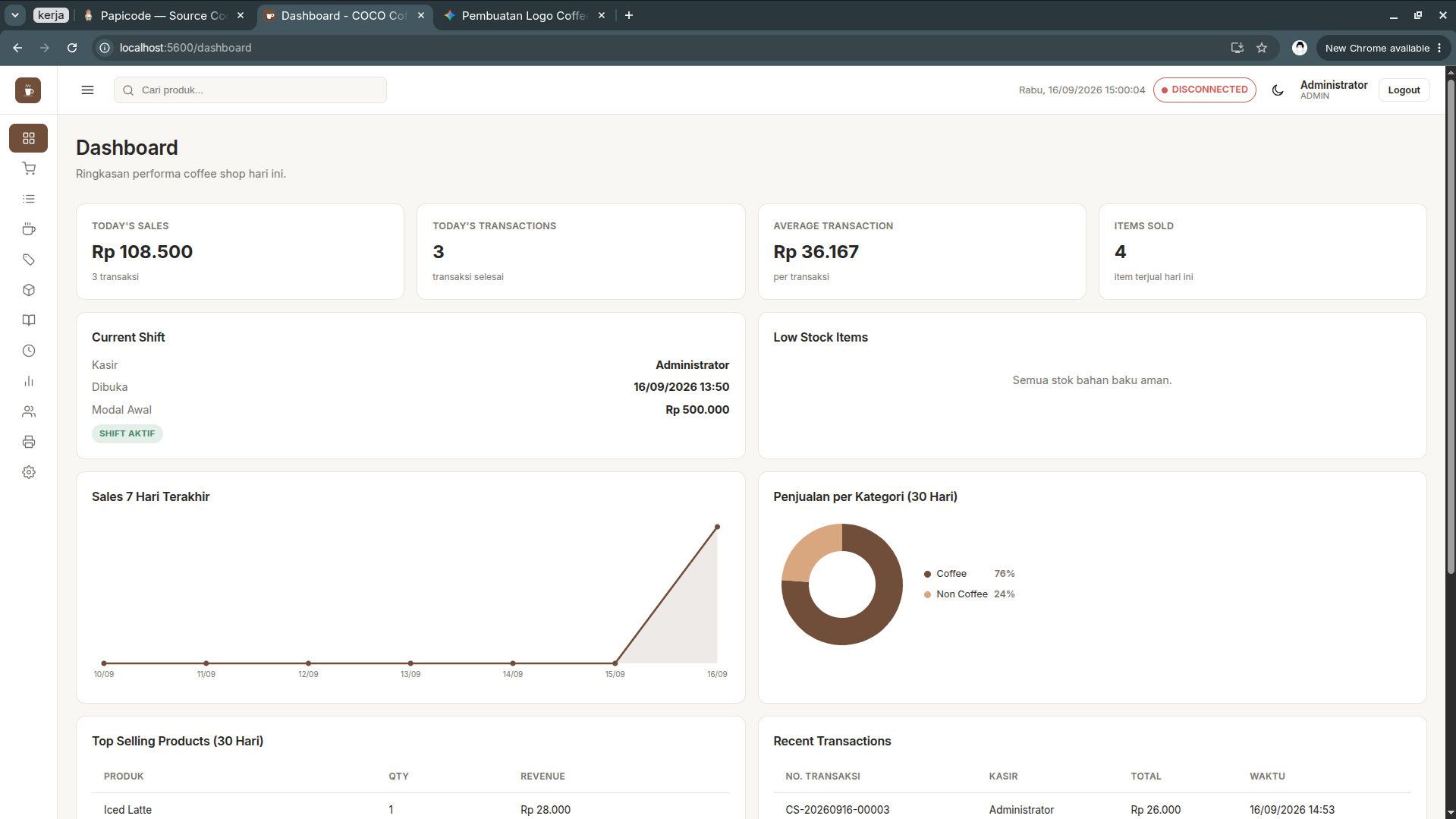The height and width of the screenshot is (819, 1456).
Task: Click the COCO coffee logo icon
Action: (x=28, y=90)
